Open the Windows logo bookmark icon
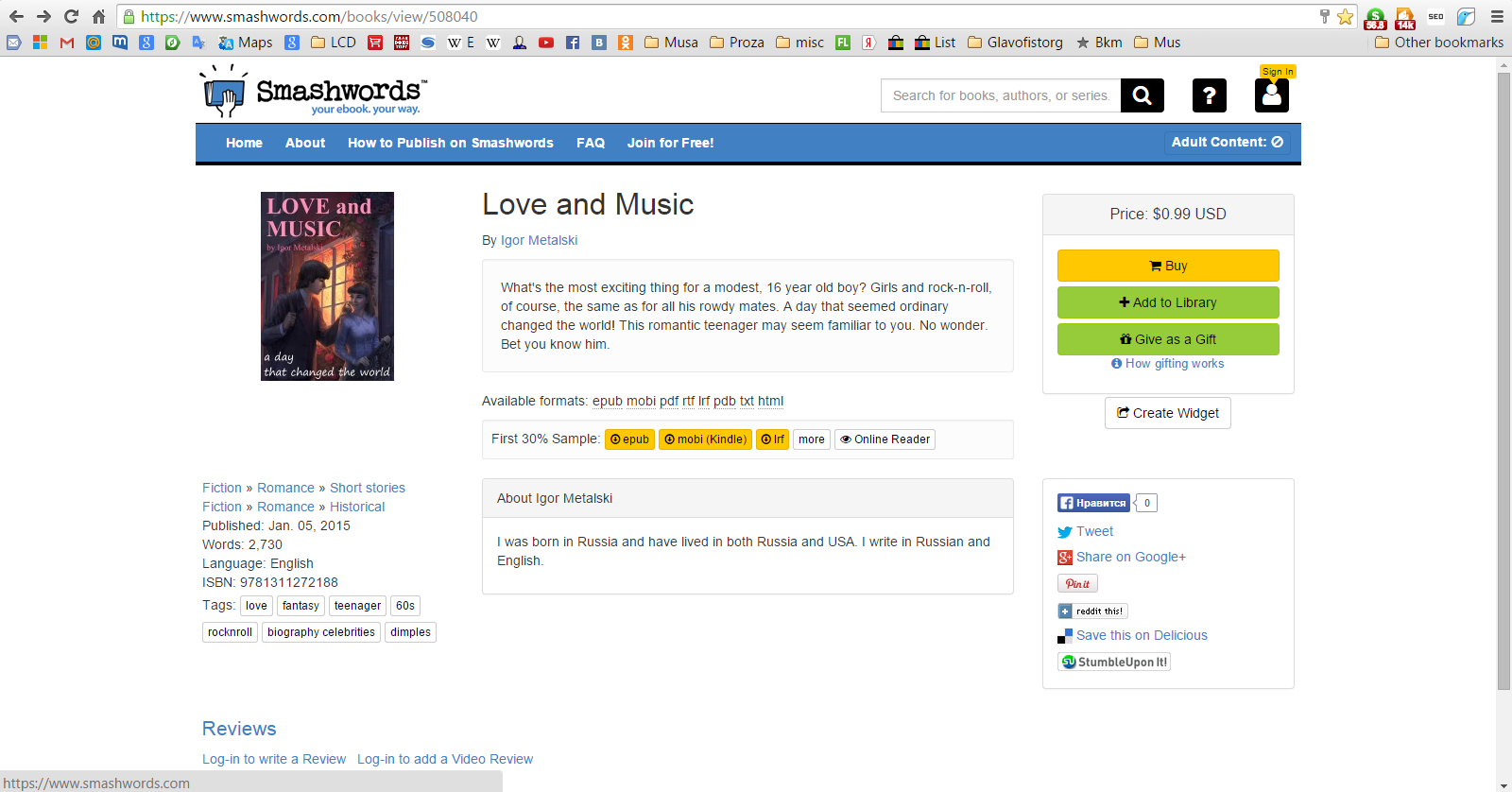The width and height of the screenshot is (1512, 792). point(40,43)
